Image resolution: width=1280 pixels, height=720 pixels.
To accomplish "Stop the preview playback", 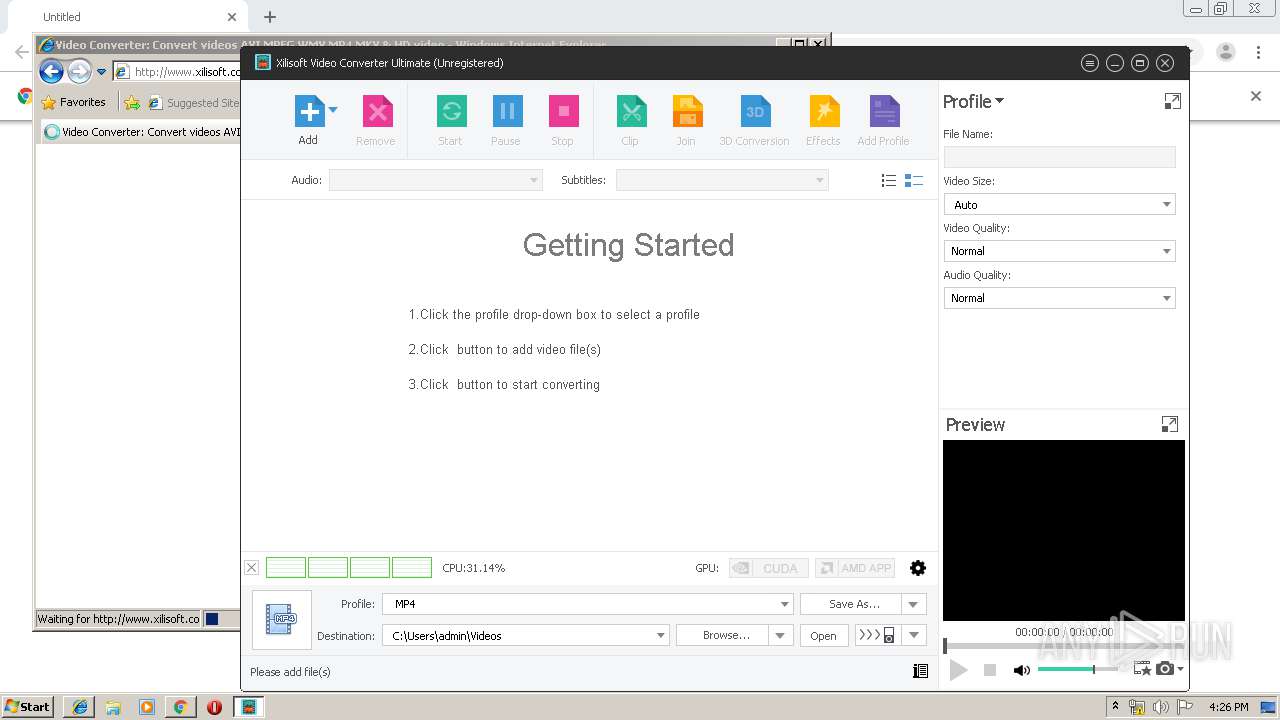I will [990, 670].
